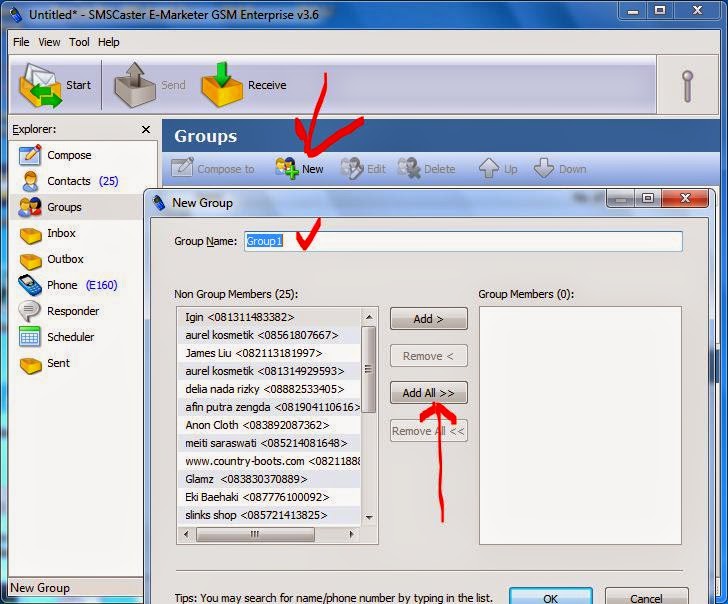Viewport: 728px width, 604px height.
Task: Open Compose in Explorer panel
Action: click(55, 155)
